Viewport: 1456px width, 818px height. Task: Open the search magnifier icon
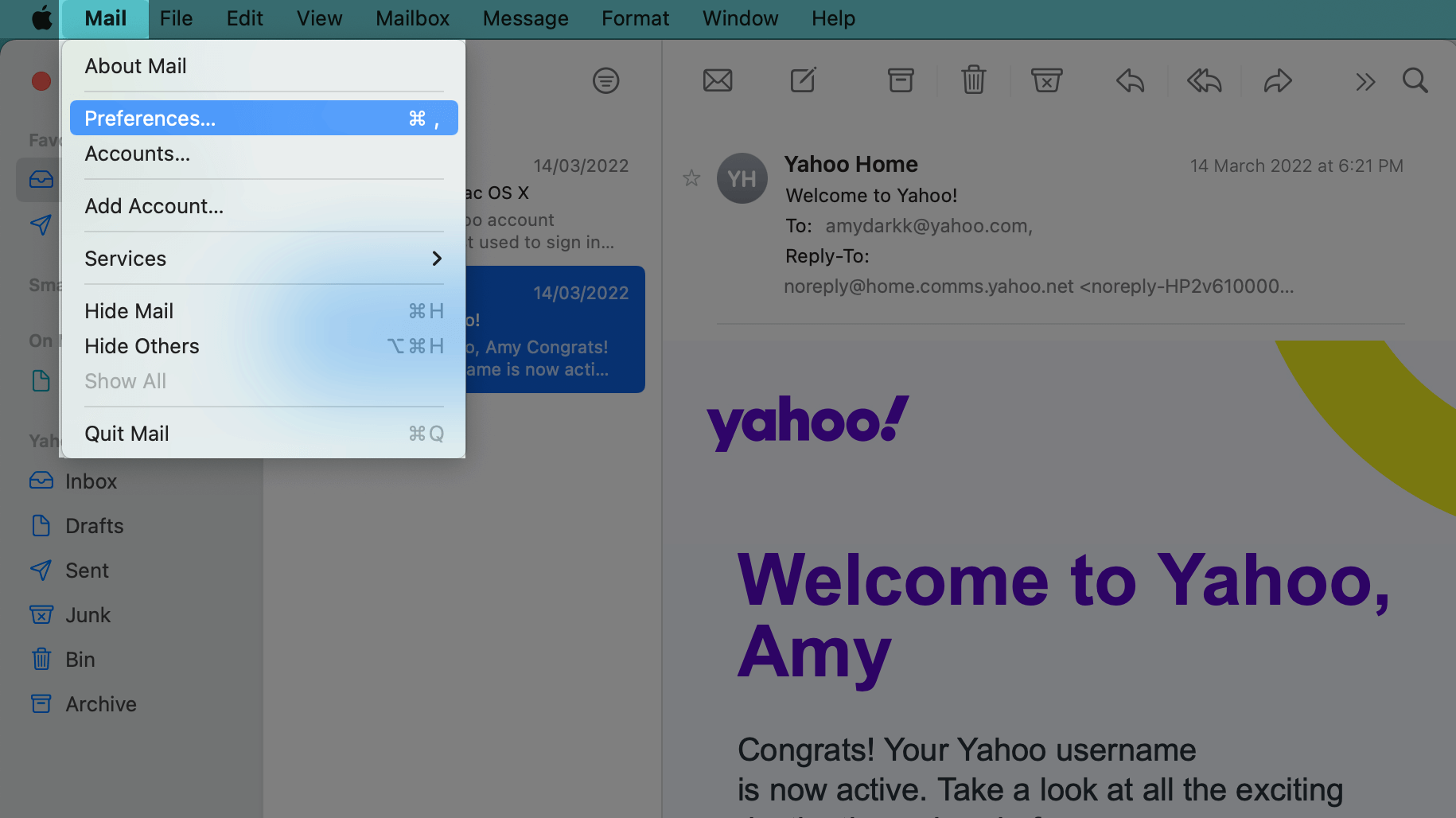(x=1415, y=80)
